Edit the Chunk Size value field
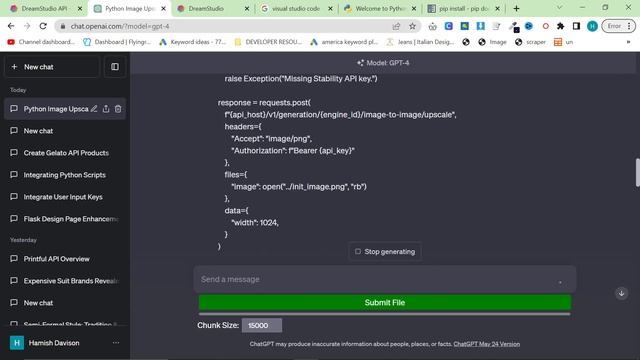The height and width of the screenshot is (360, 640). 262,325
